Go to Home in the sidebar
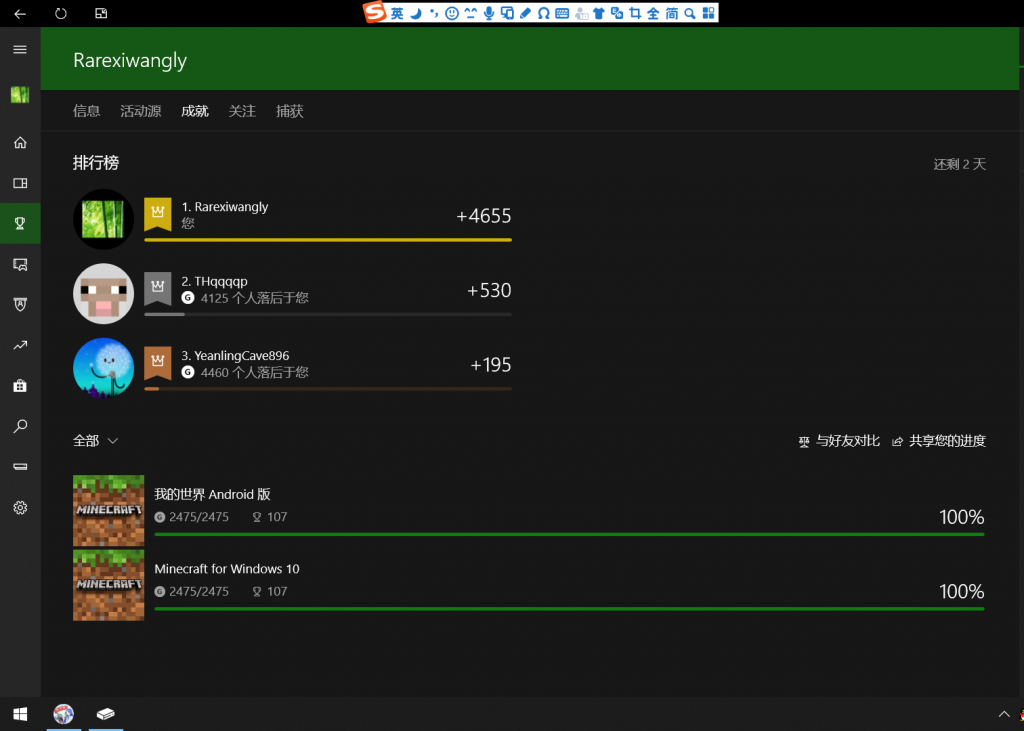Viewport: 1024px width, 731px height. pyautogui.click(x=20, y=142)
